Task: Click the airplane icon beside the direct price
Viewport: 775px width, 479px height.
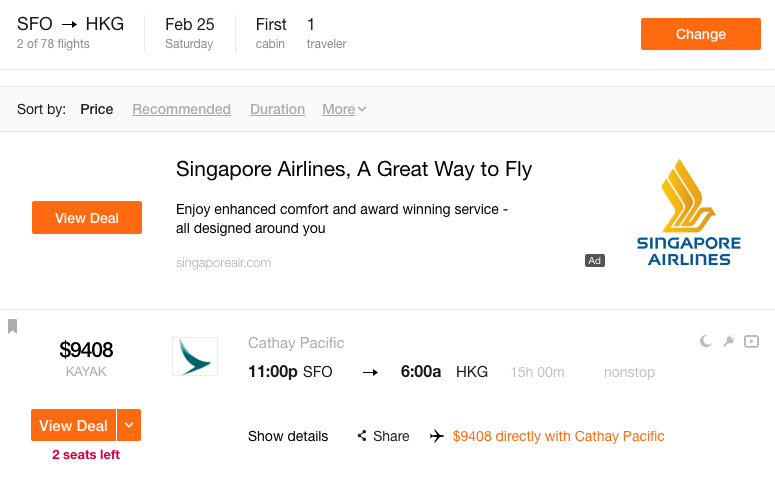Action: click(x=436, y=436)
